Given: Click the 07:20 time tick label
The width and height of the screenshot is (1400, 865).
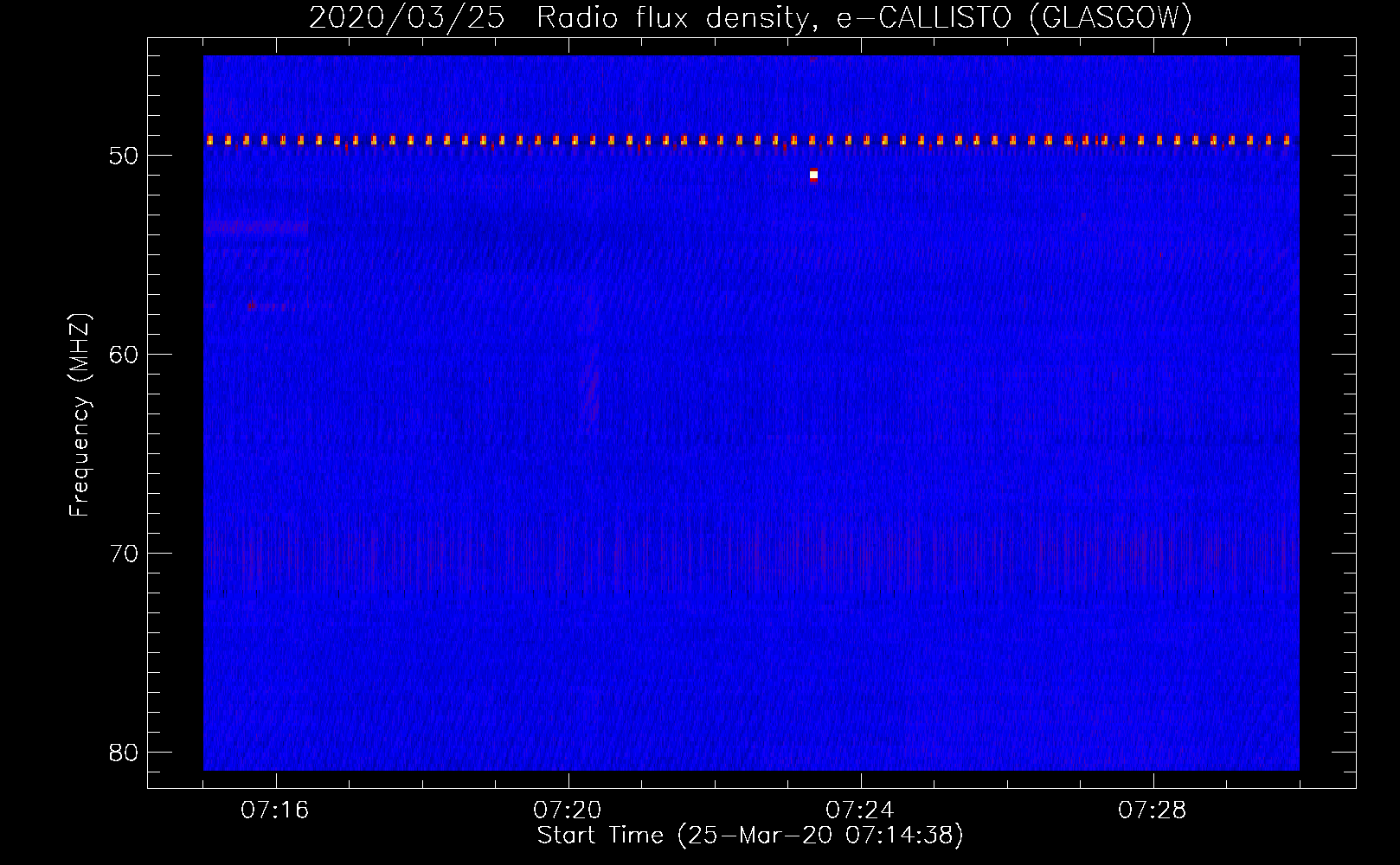Looking at the screenshot, I should point(568,811).
